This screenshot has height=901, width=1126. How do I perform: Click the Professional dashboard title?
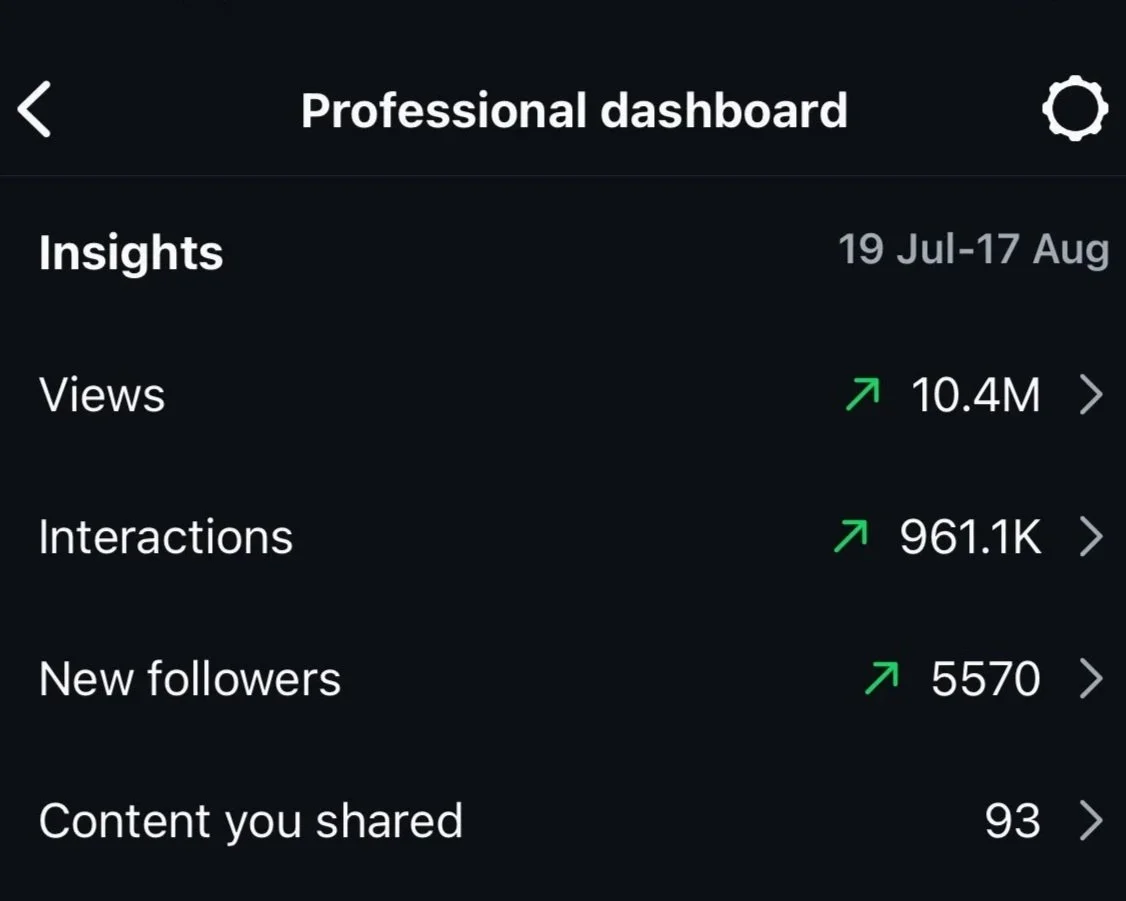click(x=574, y=111)
